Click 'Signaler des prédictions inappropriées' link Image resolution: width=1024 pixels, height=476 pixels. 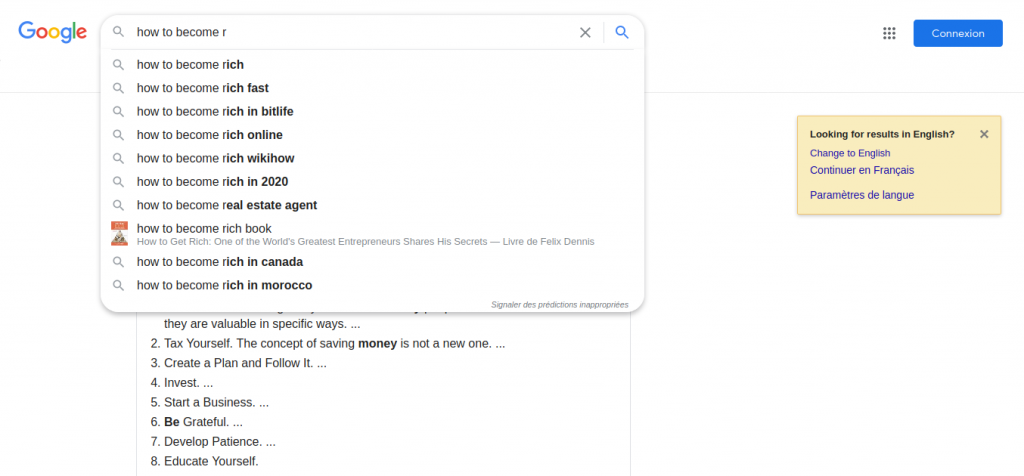(560, 305)
